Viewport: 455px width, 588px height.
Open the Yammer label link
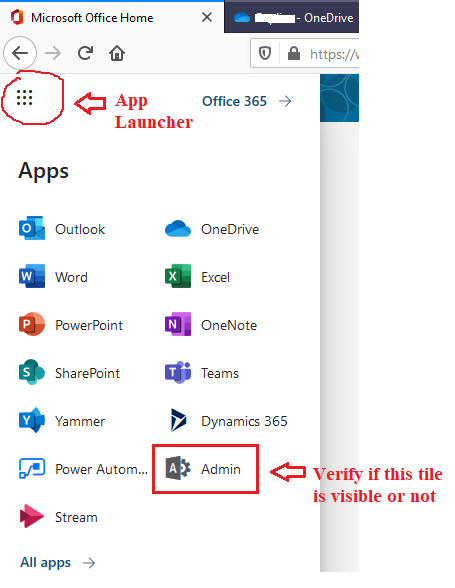80,421
